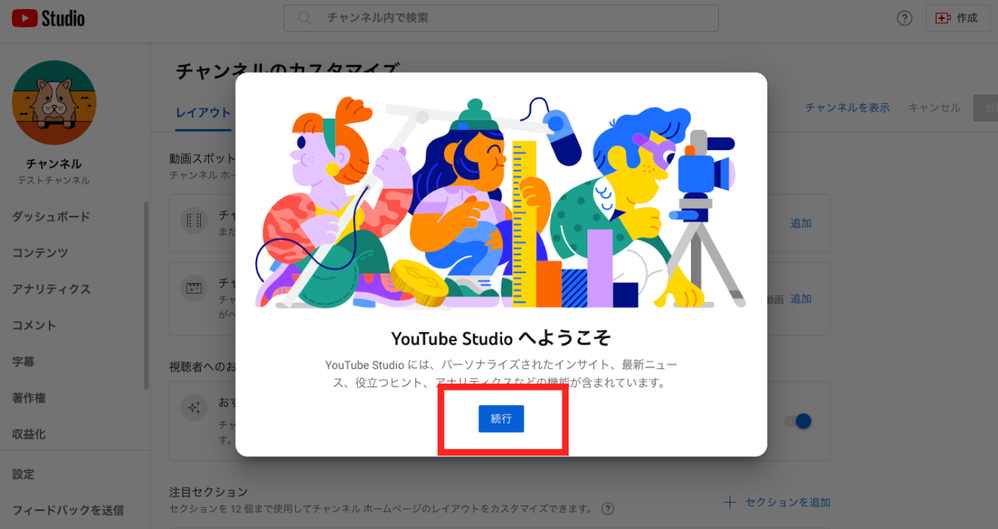This screenshot has width=998, height=529.
Task: Click the sparkle recommendation icon
Action: [193, 407]
